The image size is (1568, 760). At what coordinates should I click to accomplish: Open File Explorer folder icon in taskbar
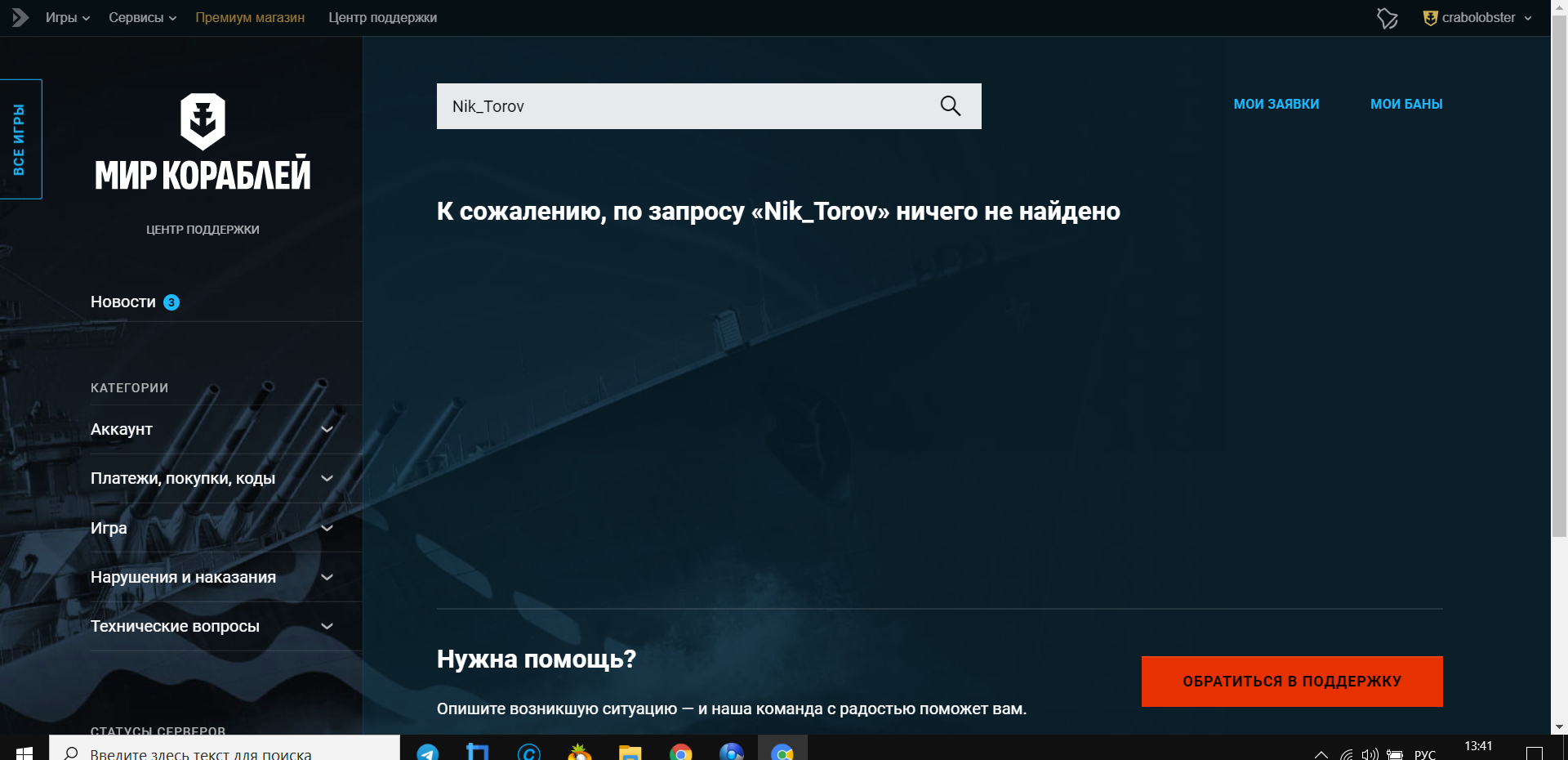(x=630, y=752)
